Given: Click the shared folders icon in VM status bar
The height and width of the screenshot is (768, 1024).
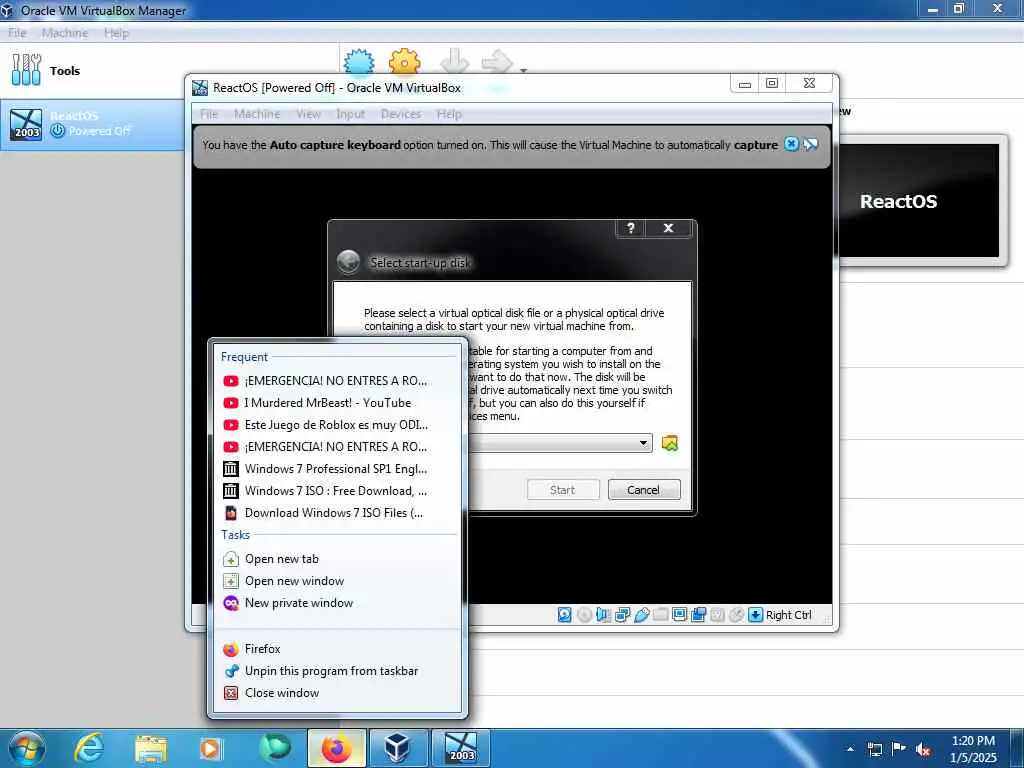Looking at the screenshot, I should [660, 615].
